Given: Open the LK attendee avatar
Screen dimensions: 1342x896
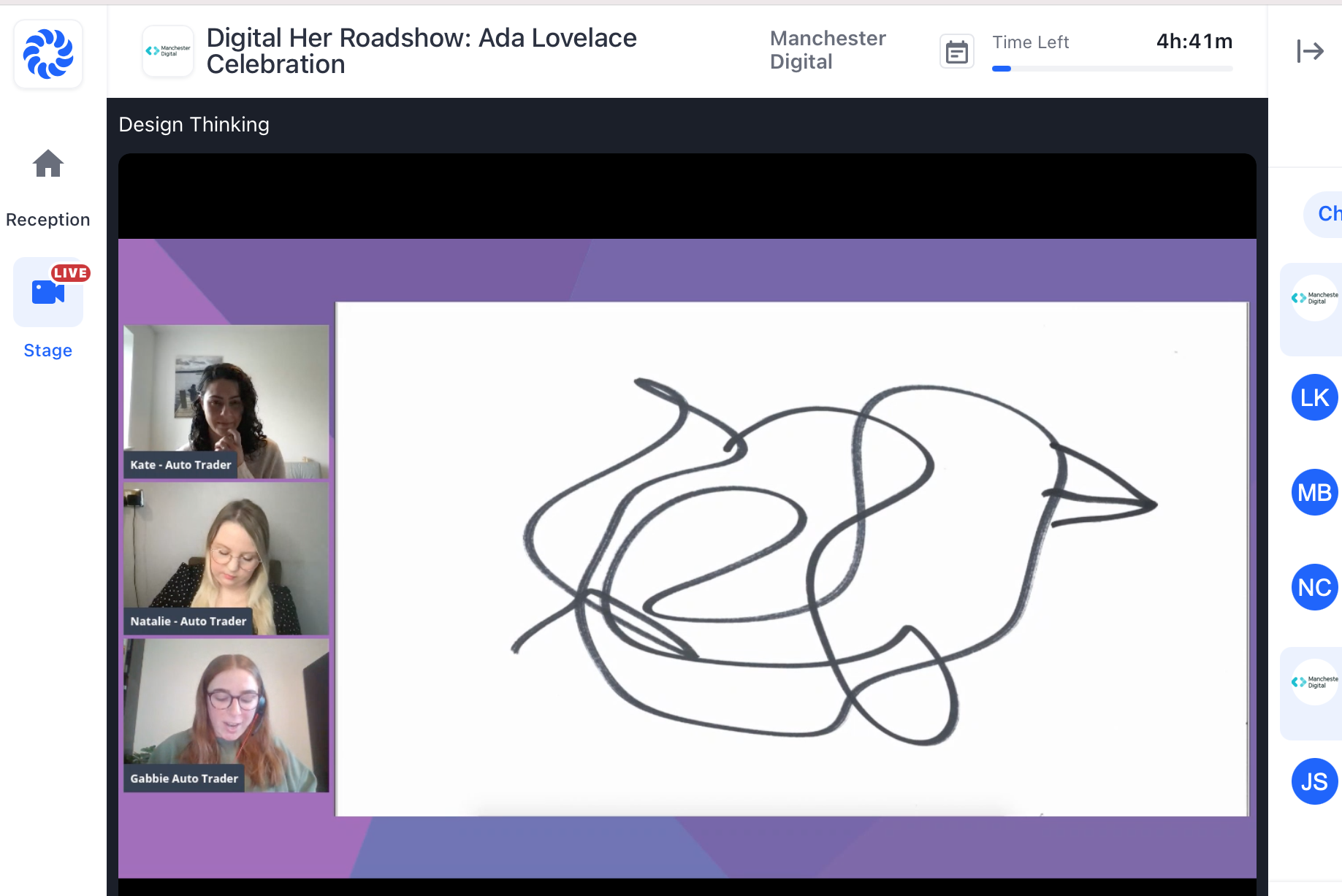Looking at the screenshot, I should coord(1315,397).
